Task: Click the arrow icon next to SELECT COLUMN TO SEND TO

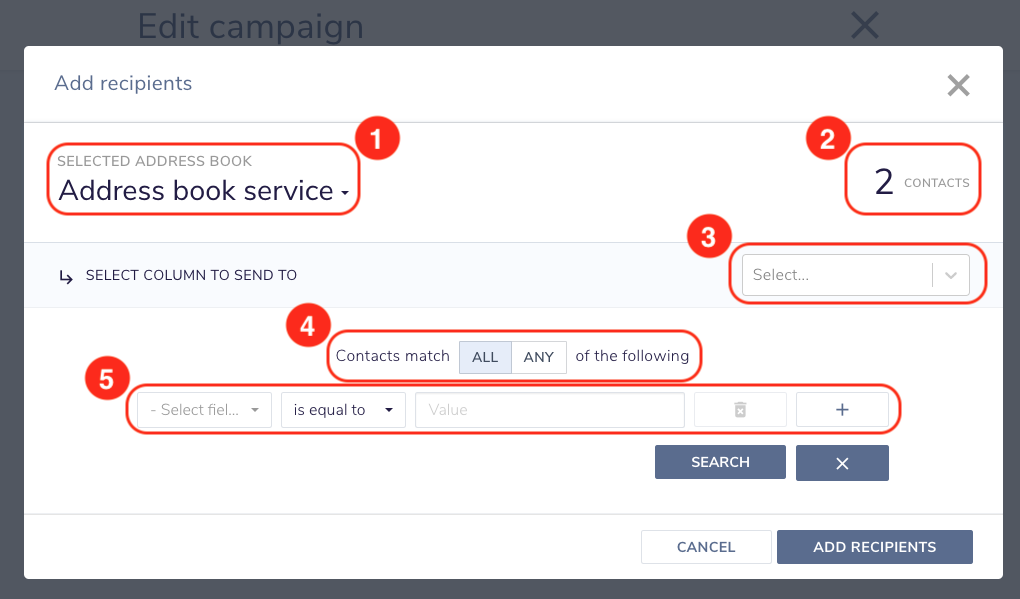Action: coord(66,278)
